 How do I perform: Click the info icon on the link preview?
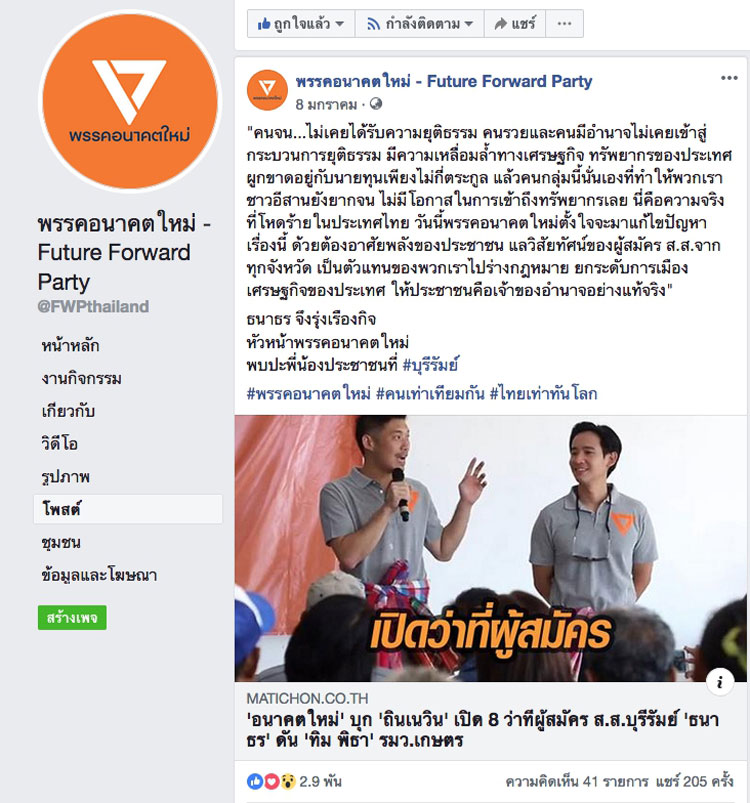pos(720,682)
